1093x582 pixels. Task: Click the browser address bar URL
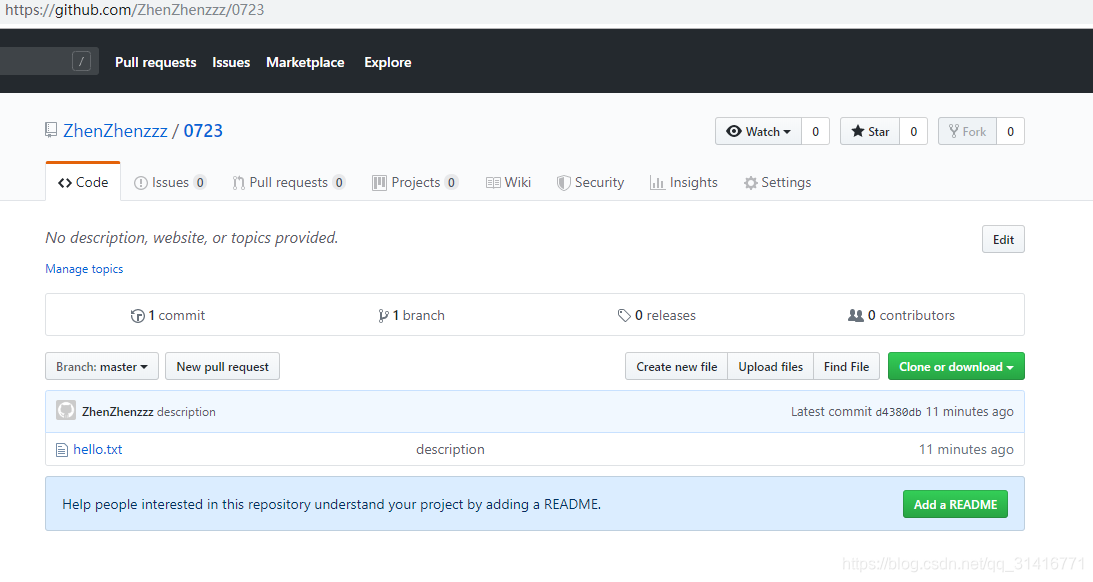click(x=135, y=10)
